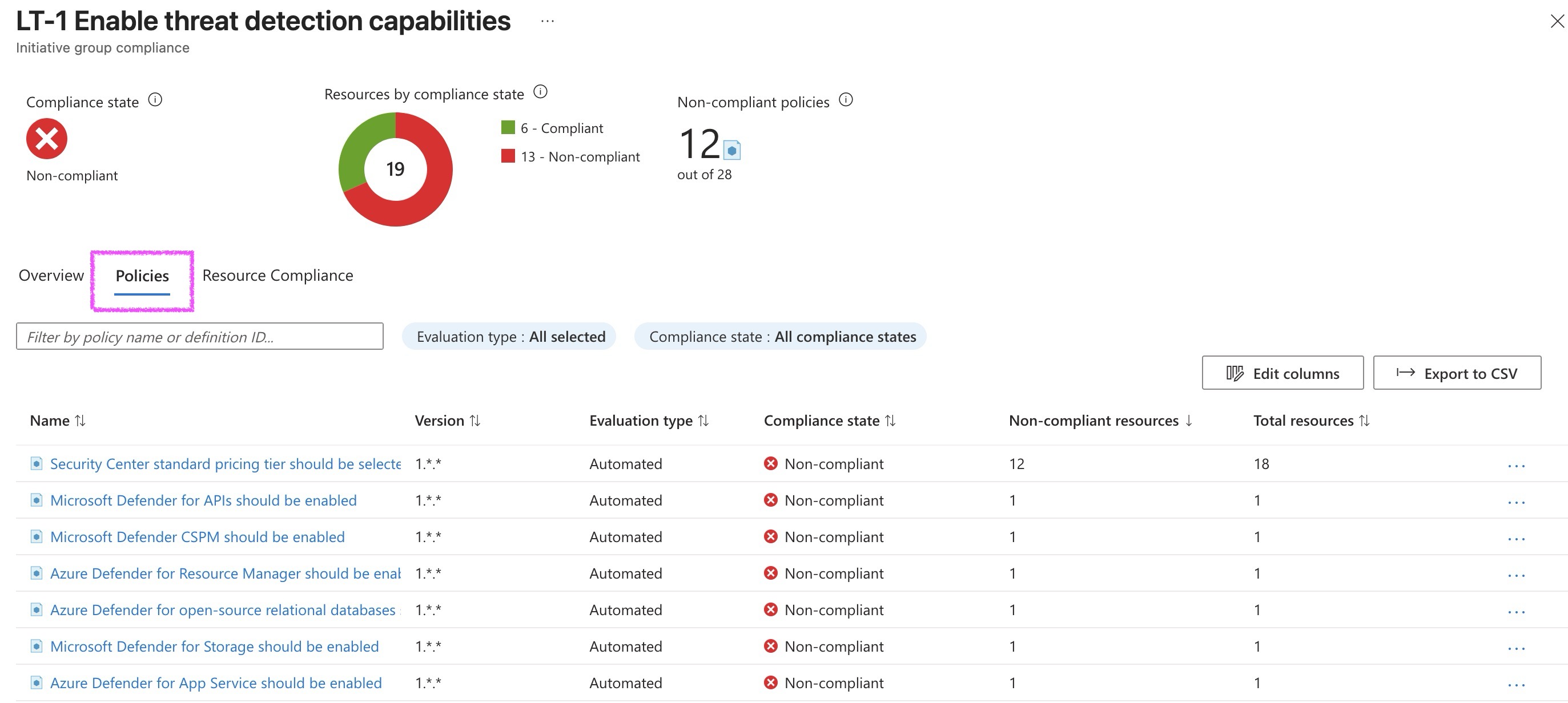Image resolution: width=1568 pixels, height=703 pixels.
Task: Click the Export to CSV button
Action: [x=1457, y=373]
